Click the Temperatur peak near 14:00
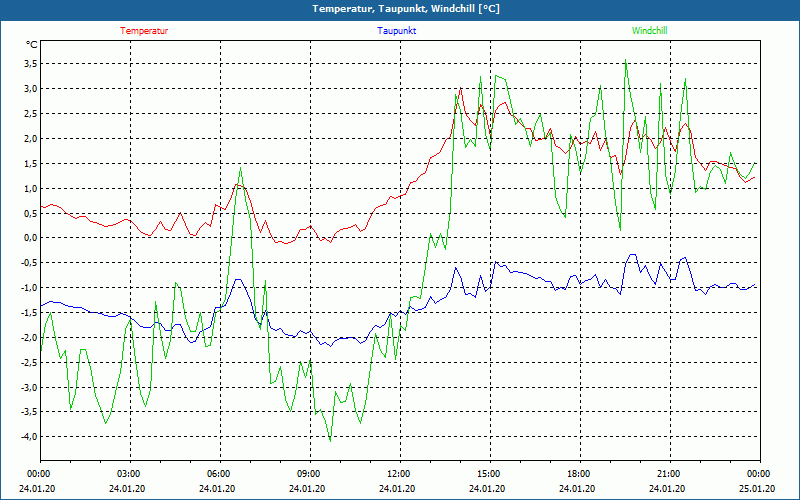Screen dimensions: 800x500 point(461,88)
